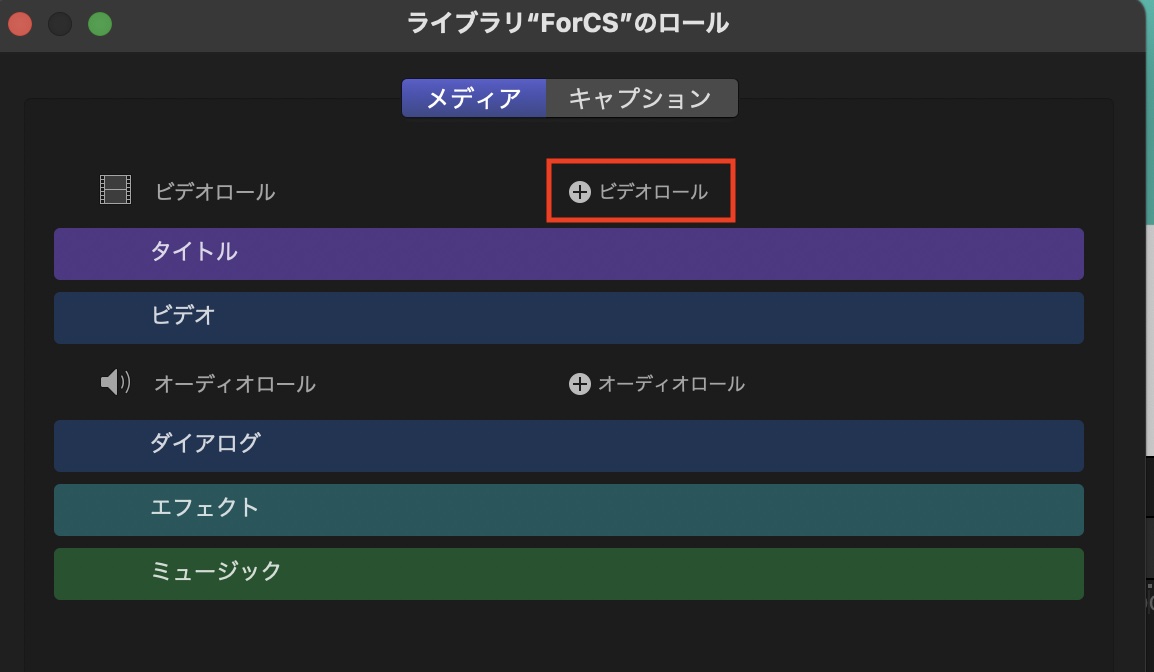Screen dimensions: 1154x672
Task: Click the empty area below ミュージック role
Action: [x=568, y=635]
